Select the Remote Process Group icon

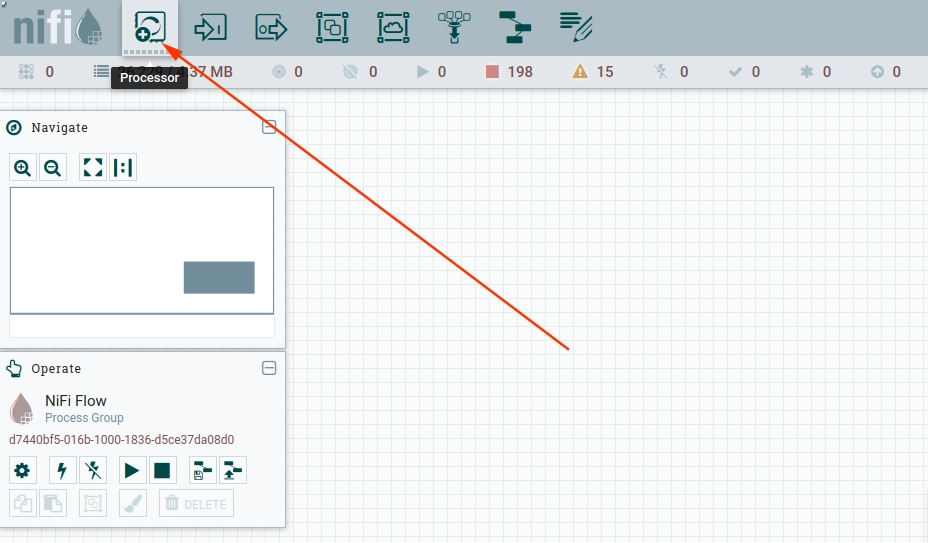(393, 28)
